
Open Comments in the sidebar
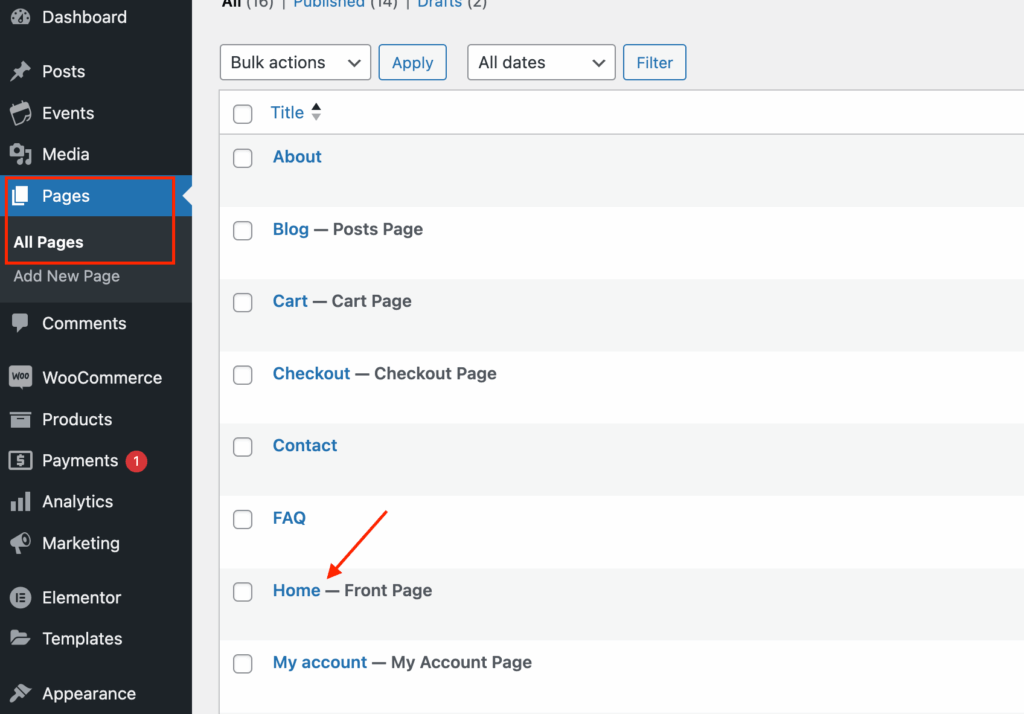(x=84, y=323)
